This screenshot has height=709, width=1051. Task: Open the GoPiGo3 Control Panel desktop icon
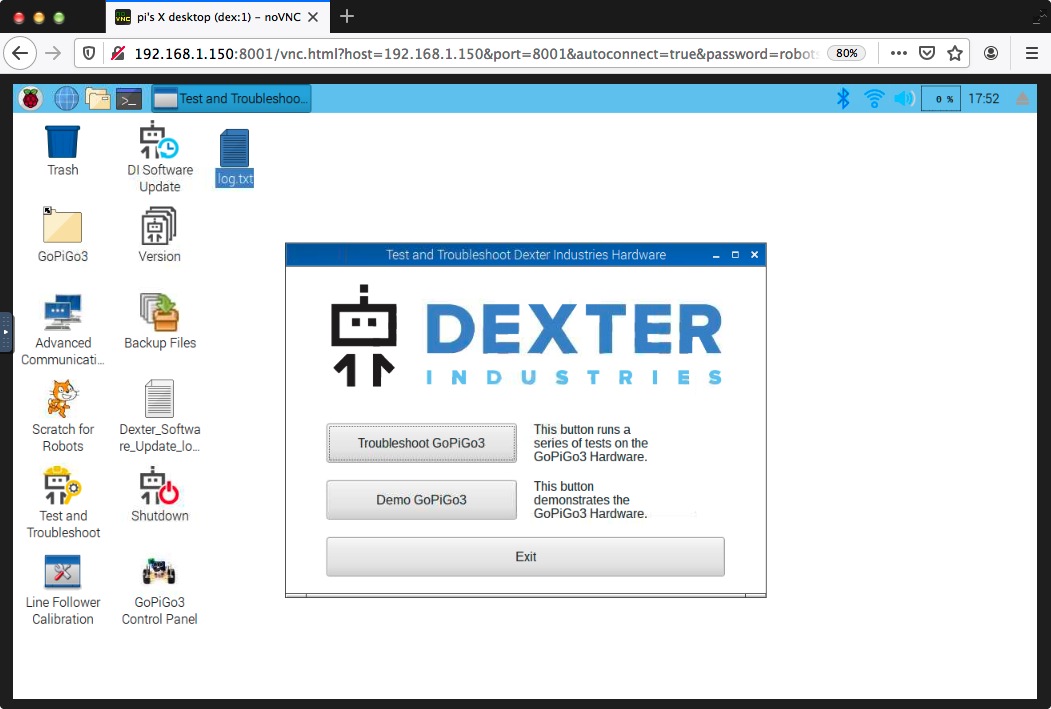tap(159, 573)
